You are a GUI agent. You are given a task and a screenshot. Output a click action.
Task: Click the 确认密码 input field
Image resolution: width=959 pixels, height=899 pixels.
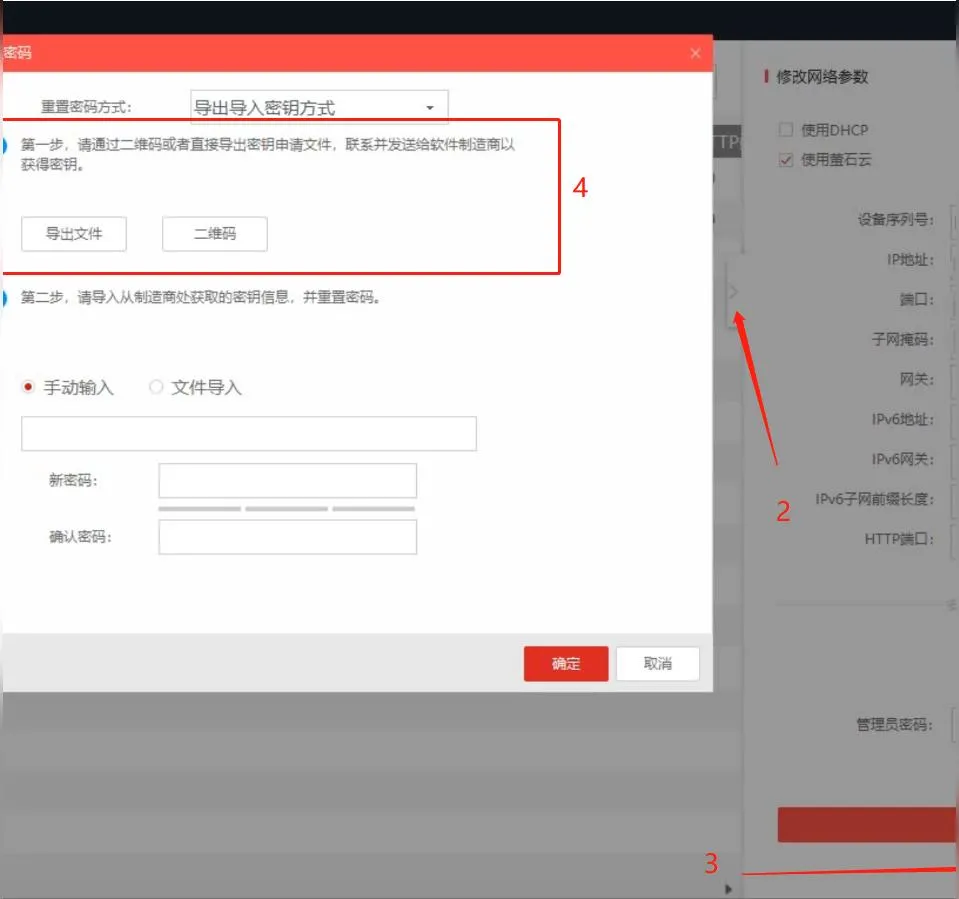pos(287,537)
